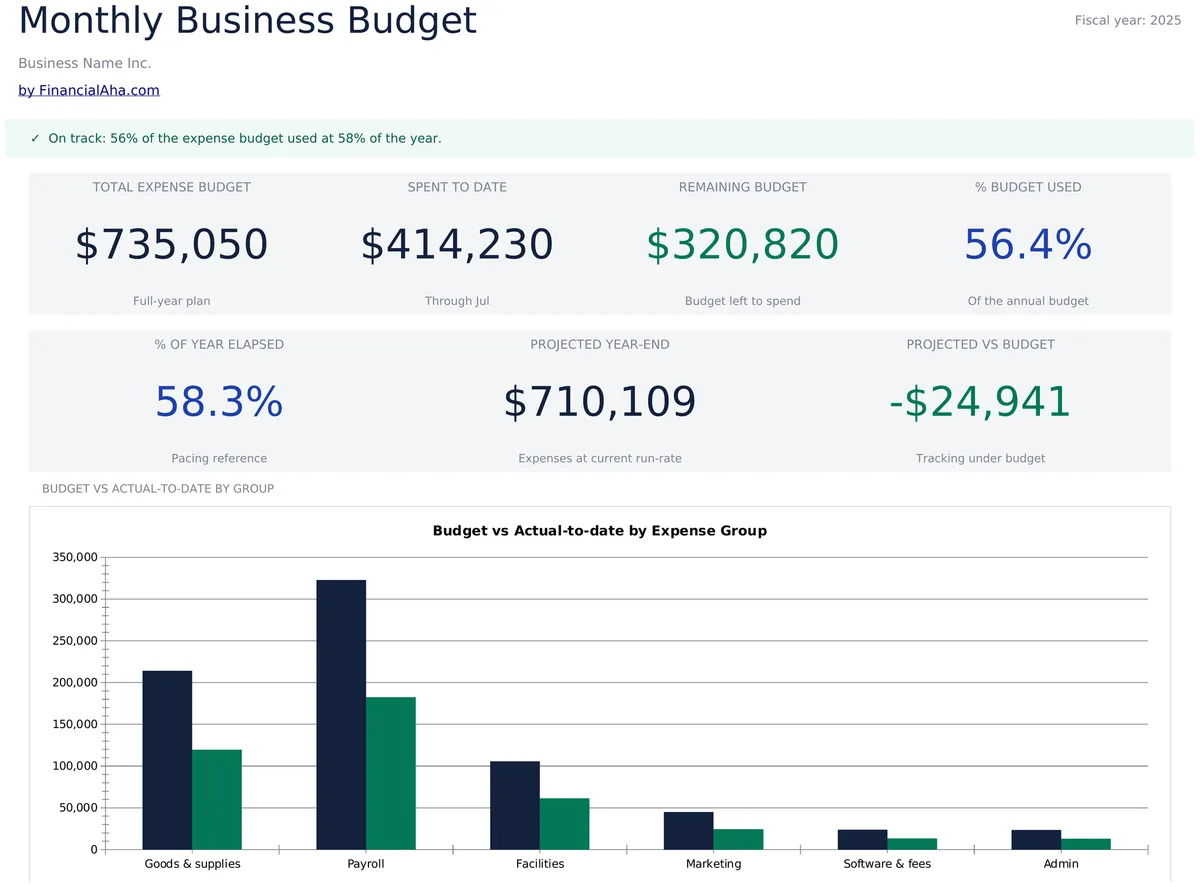This screenshot has width=1200, height=887.
Task: Click the 200,000 y-axis label
Action: coord(75,683)
